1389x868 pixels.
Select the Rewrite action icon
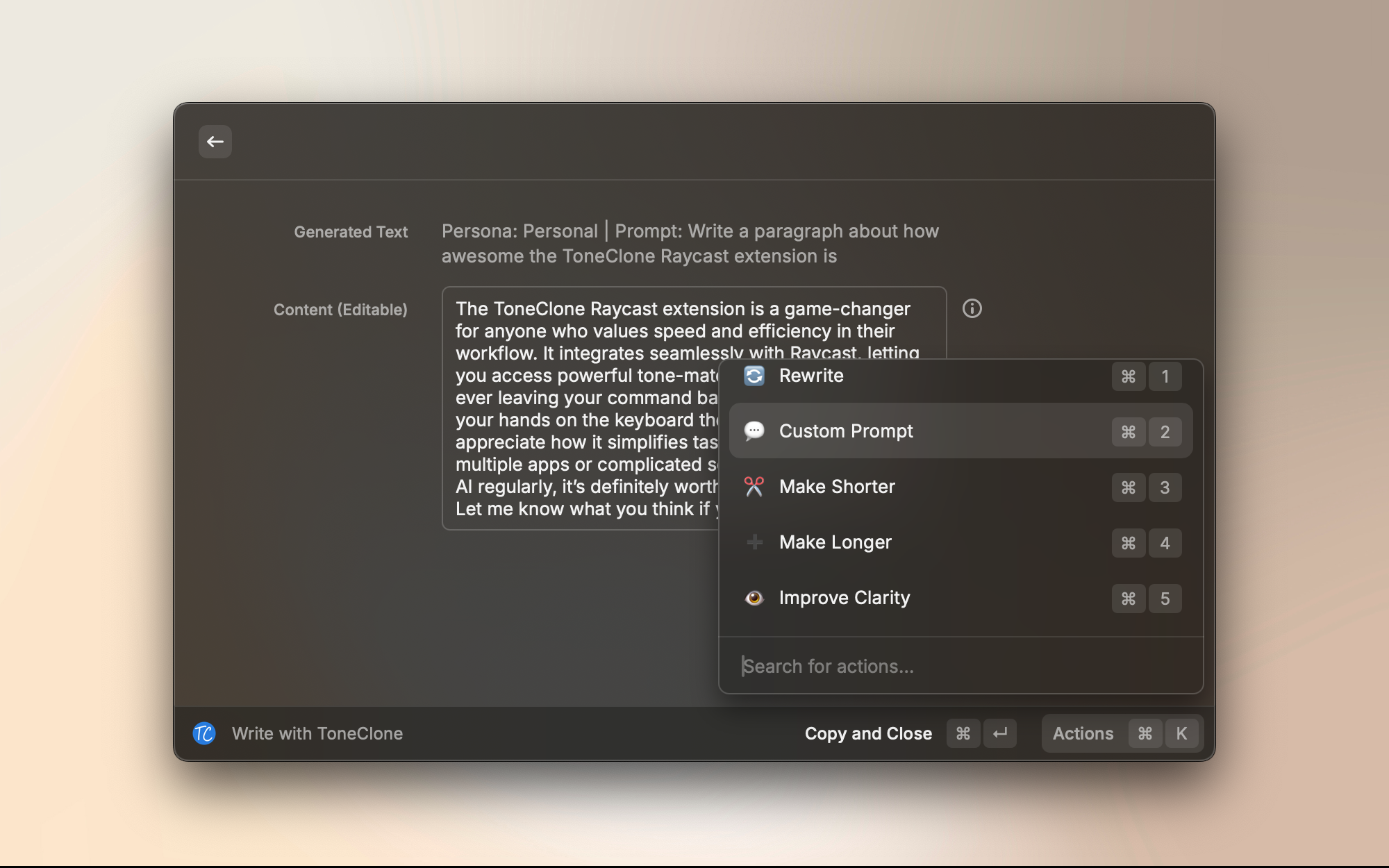pyautogui.click(x=754, y=376)
